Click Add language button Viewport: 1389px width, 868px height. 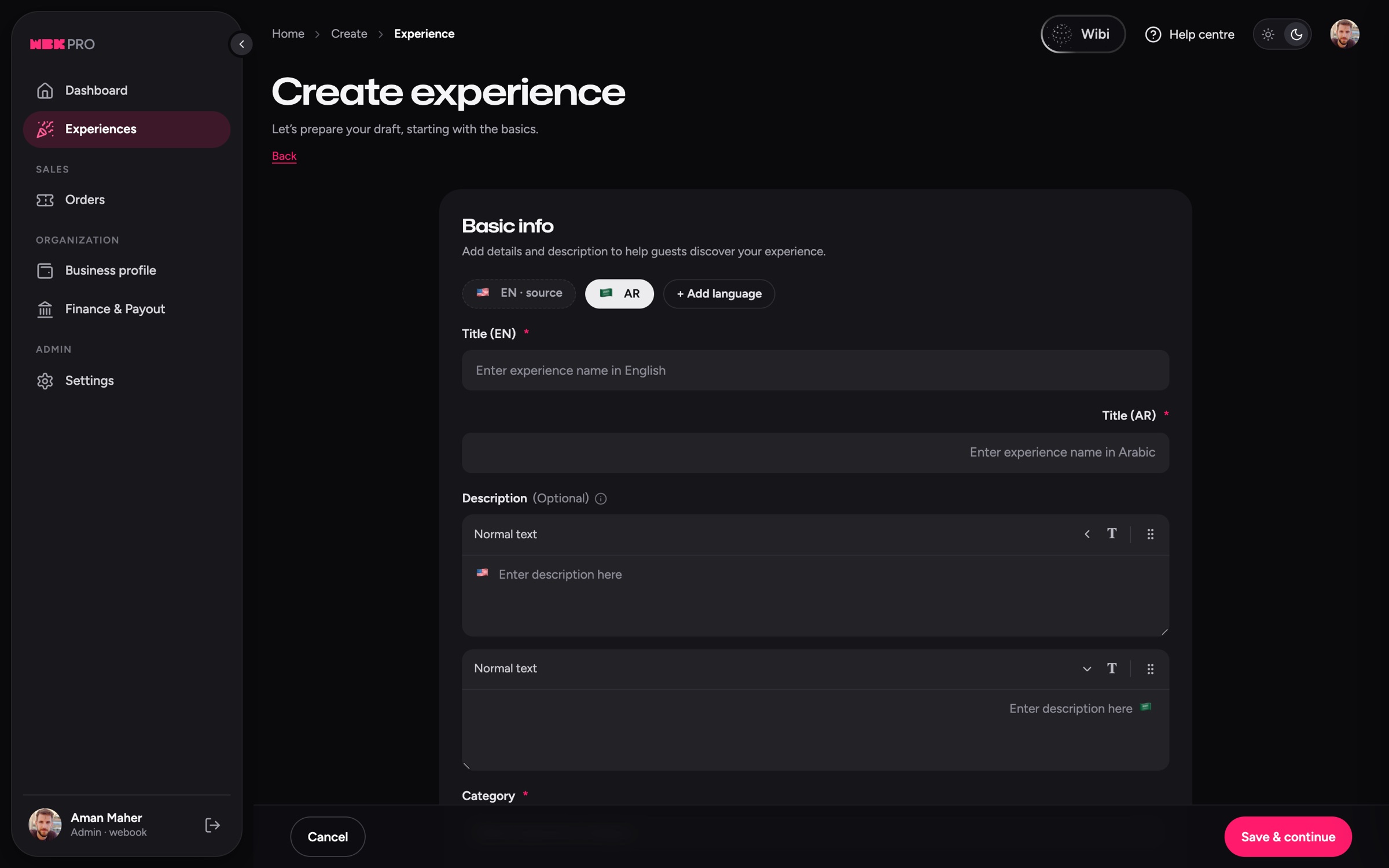[x=719, y=293]
